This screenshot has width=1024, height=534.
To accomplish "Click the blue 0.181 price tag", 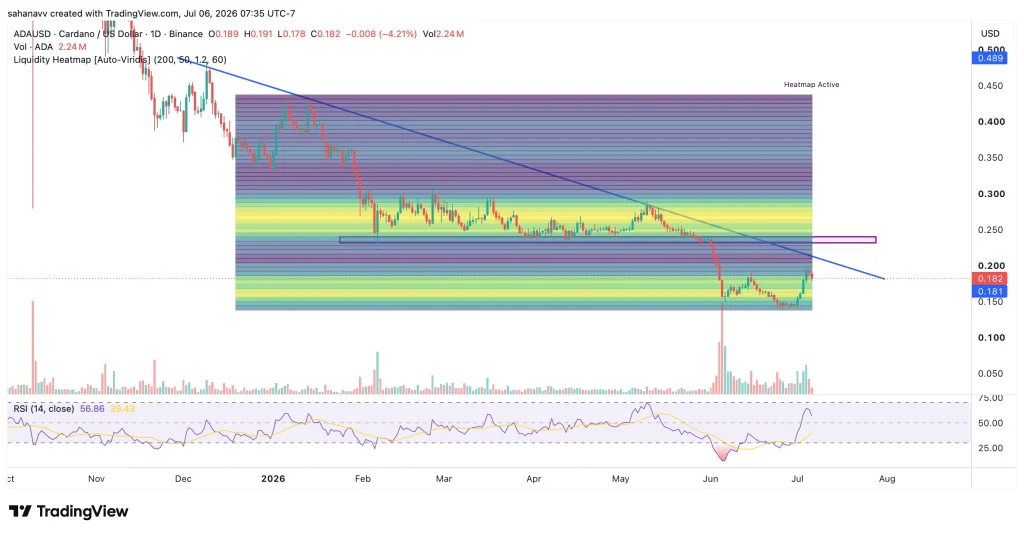I will pyautogui.click(x=989, y=291).
